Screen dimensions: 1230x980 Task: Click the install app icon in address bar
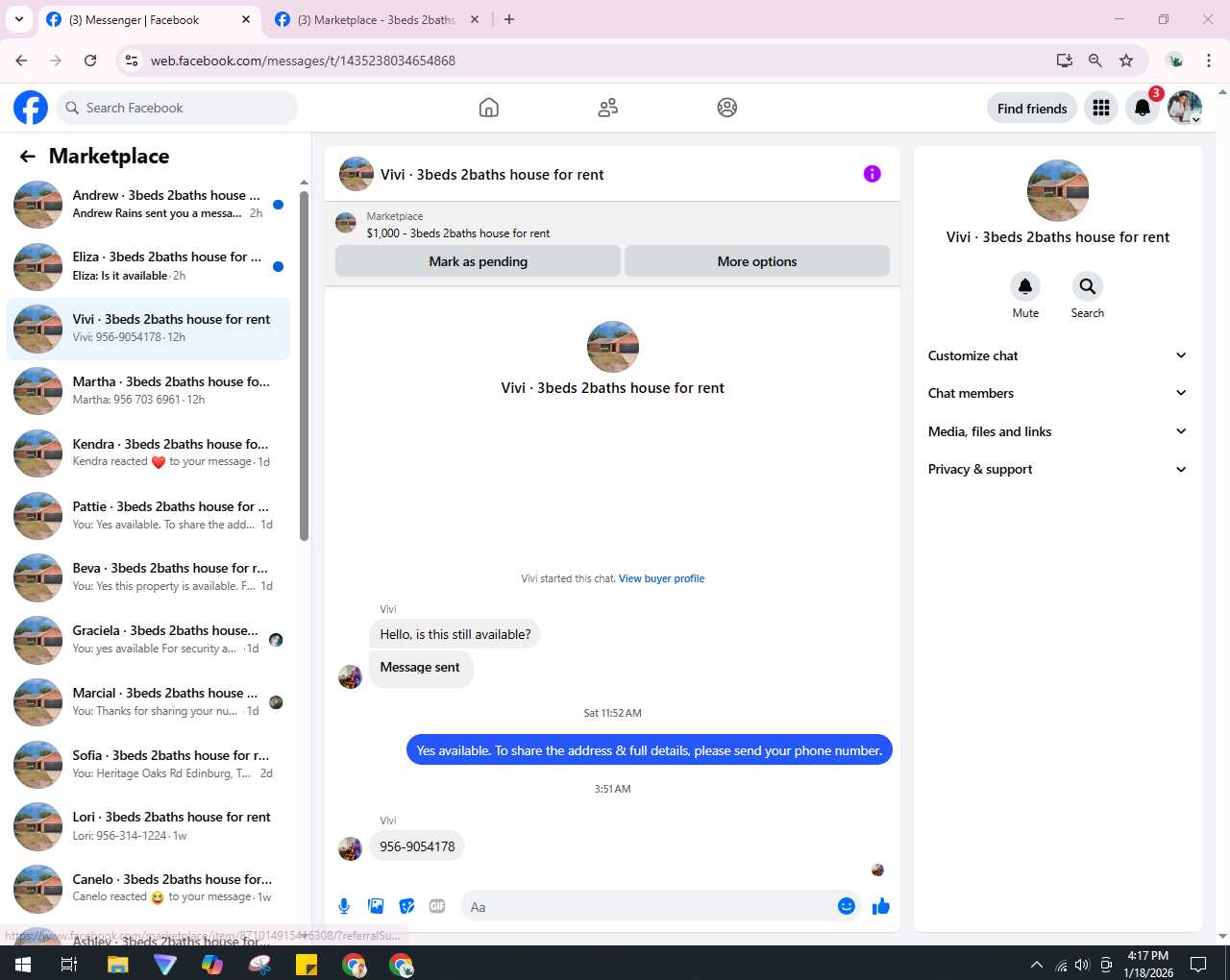click(x=1065, y=61)
